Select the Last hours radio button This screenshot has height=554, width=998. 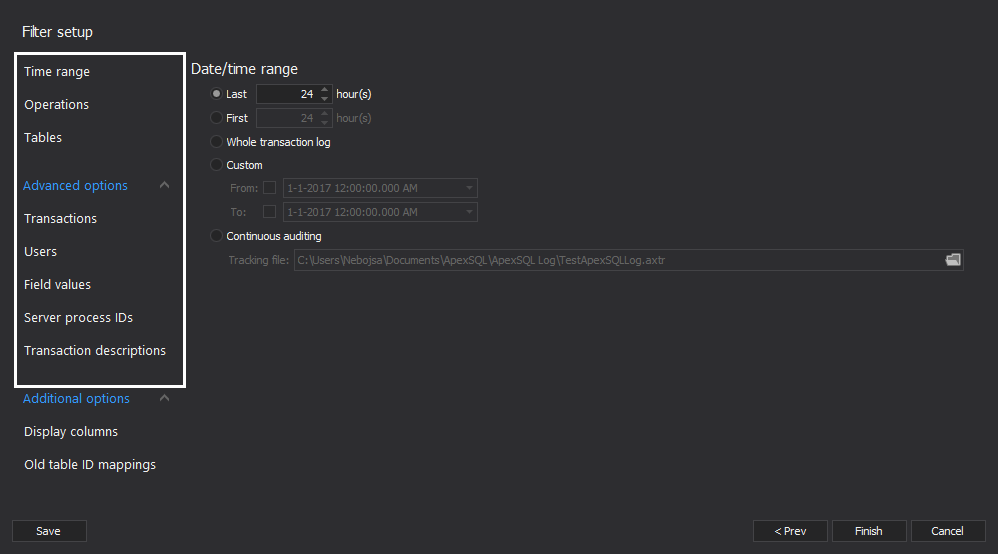coord(216,94)
